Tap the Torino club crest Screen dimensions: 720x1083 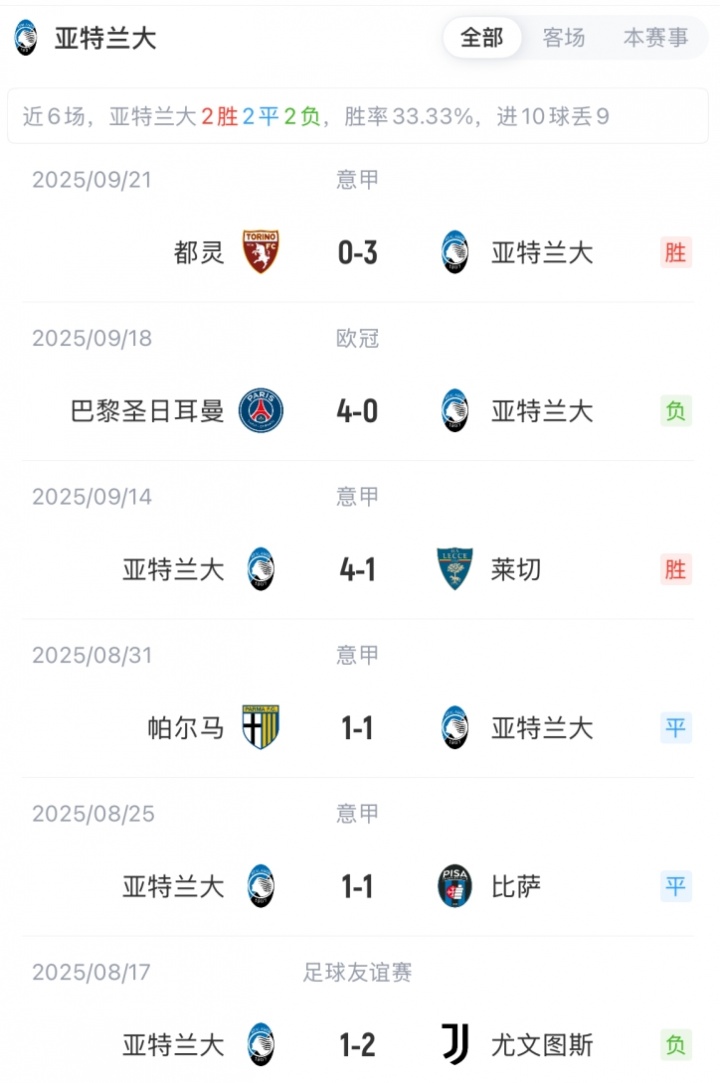pos(261,252)
